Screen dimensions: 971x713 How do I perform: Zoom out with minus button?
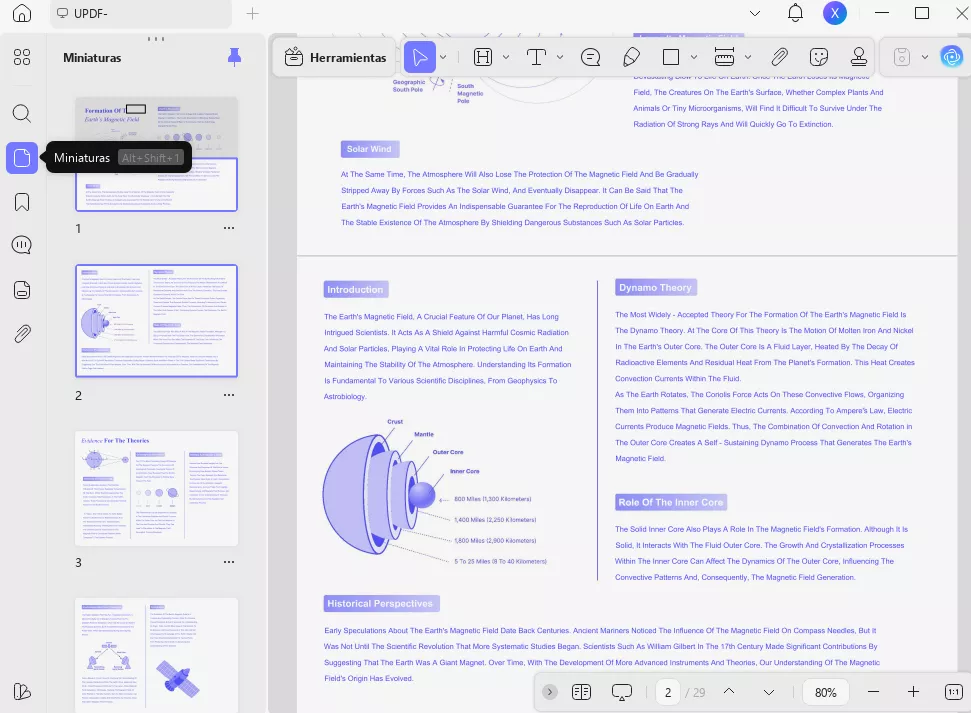873,692
